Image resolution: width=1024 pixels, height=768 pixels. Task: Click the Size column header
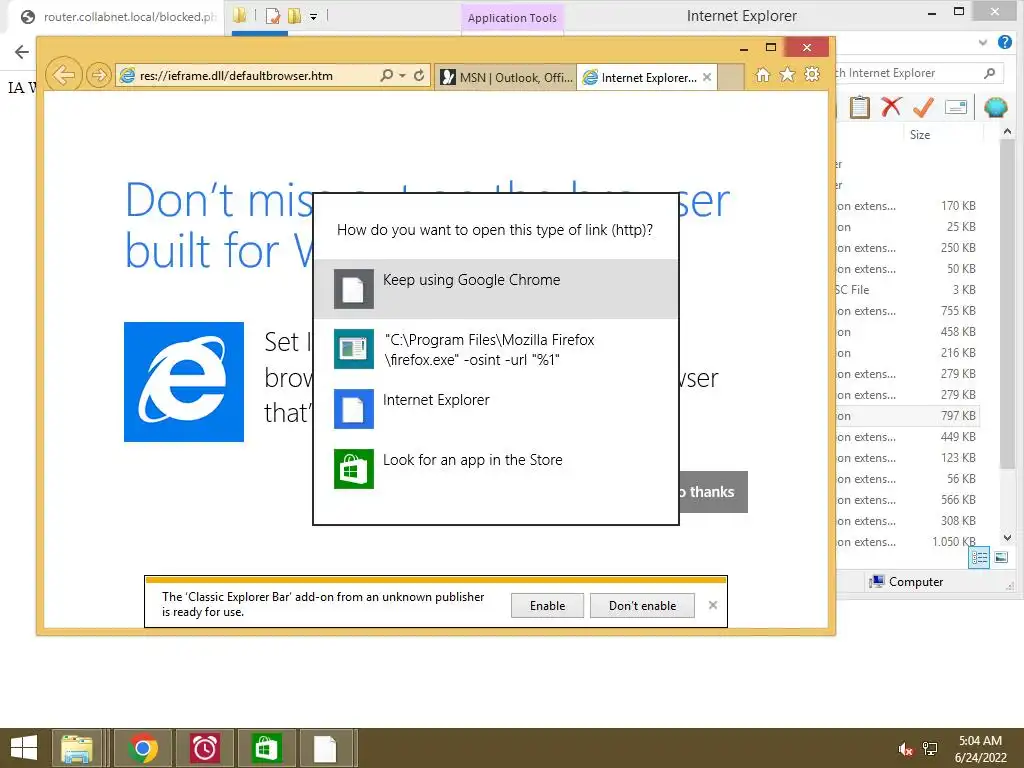(x=943, y=135)
